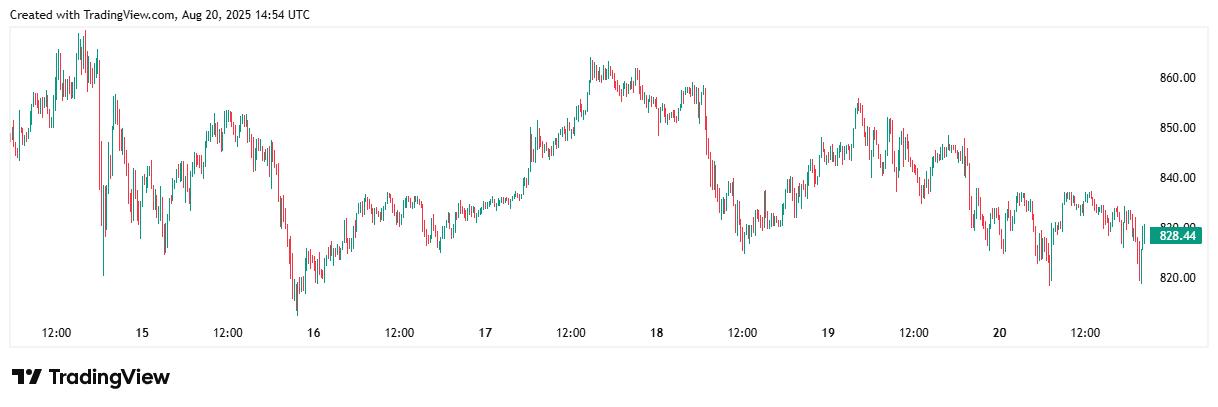Viewport: 1218px width, 407px height.
Task: Click the 12:00 label between 17 and 18
Action: click(571, 333)
